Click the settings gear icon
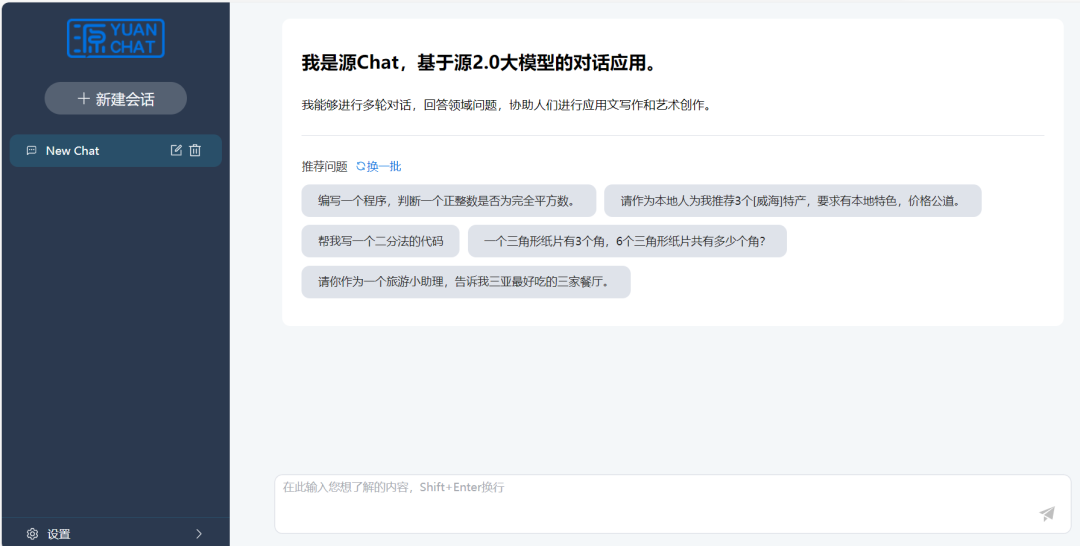Screen dimensions: 1080x546 [32, 534]
